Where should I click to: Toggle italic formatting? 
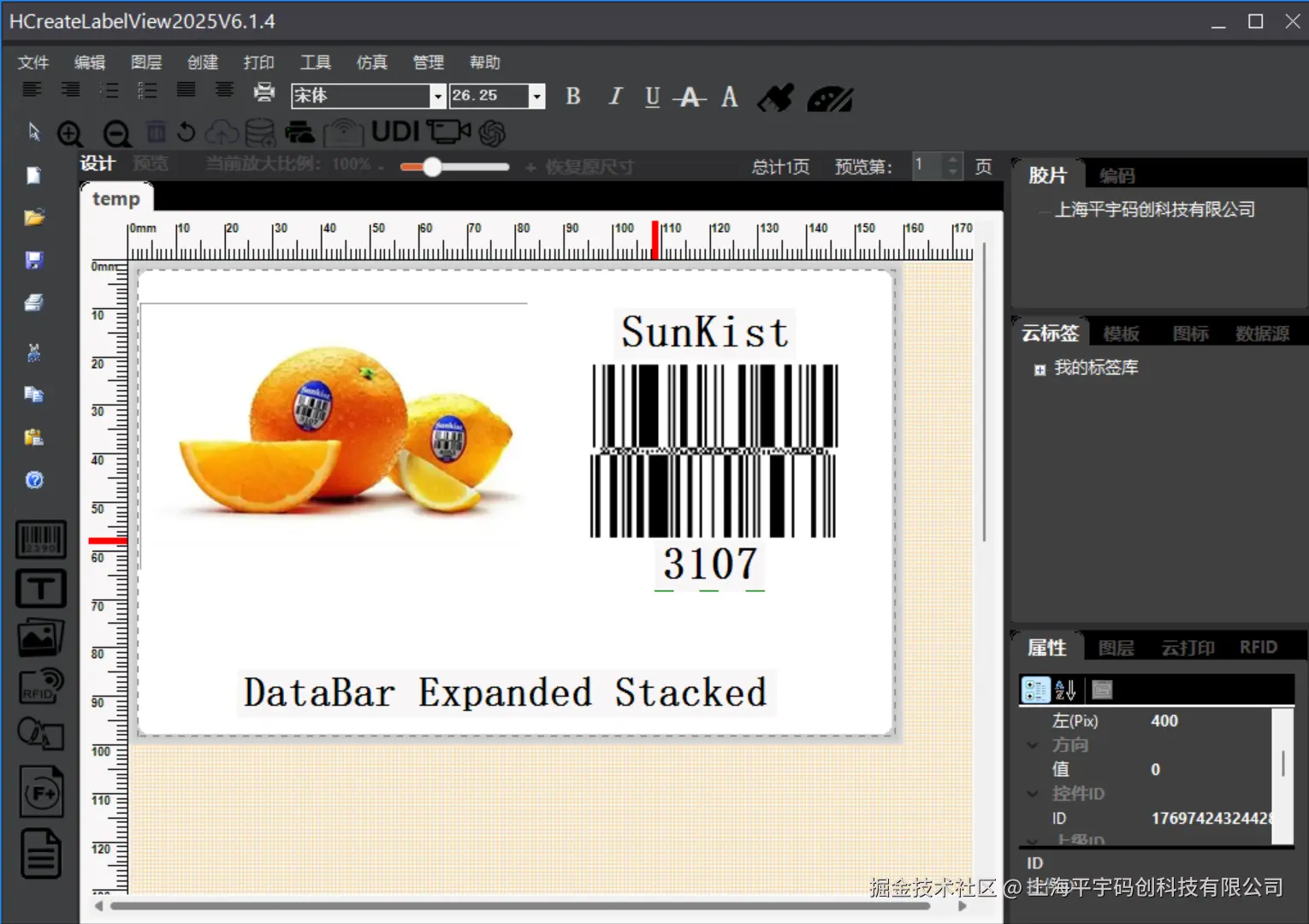tap(615, 97)
